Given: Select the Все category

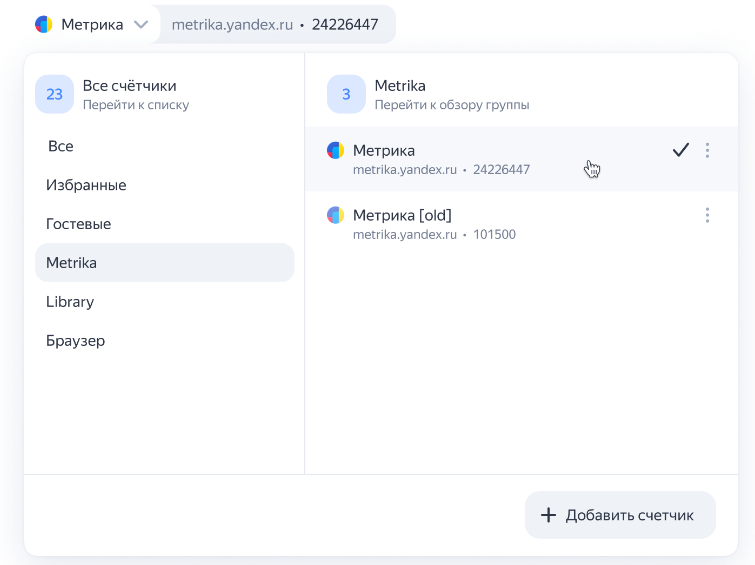Looking at the screenshot, I should 61,146.
